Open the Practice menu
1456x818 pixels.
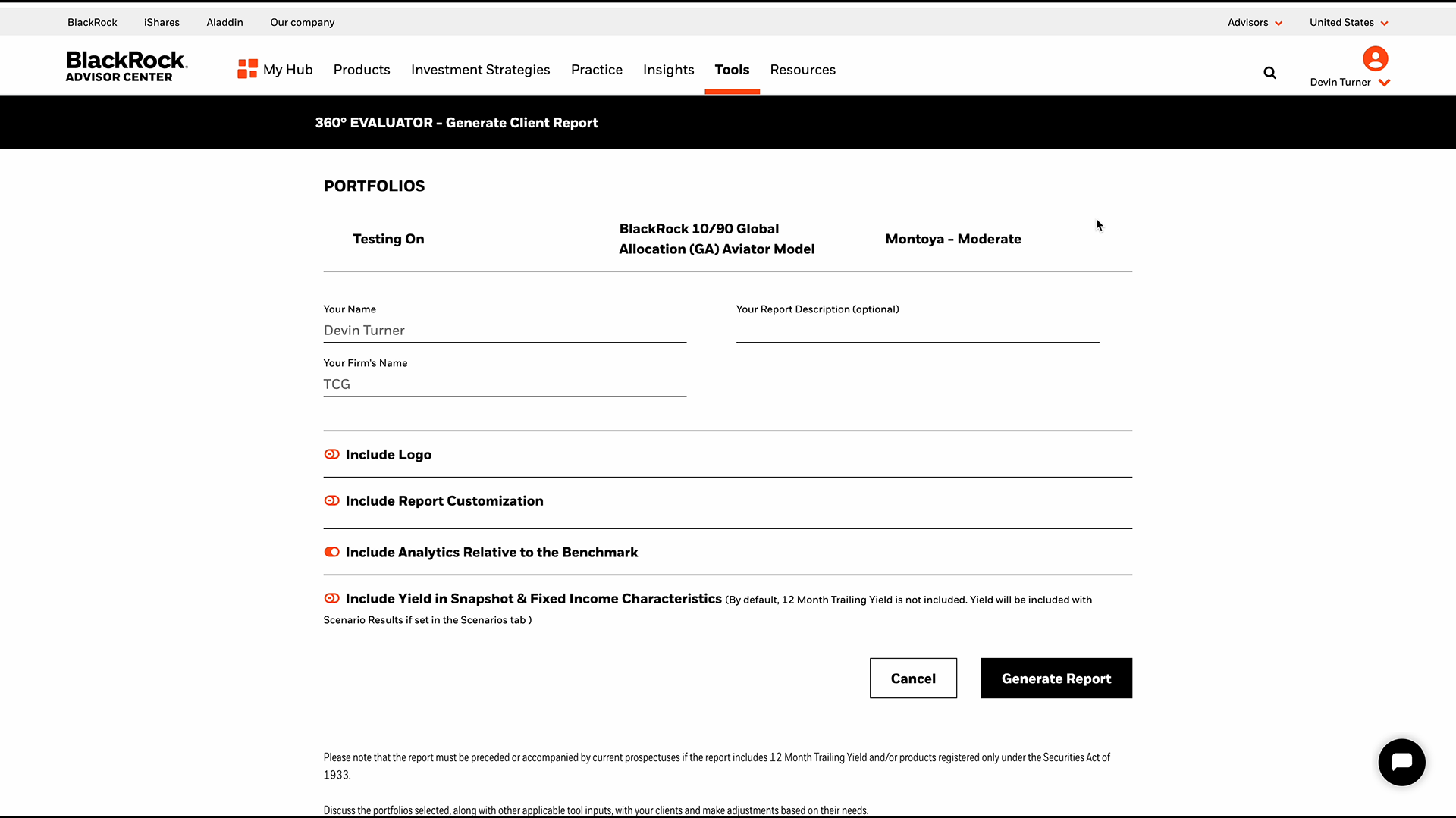pyautogui.click(x=597, y=69)
